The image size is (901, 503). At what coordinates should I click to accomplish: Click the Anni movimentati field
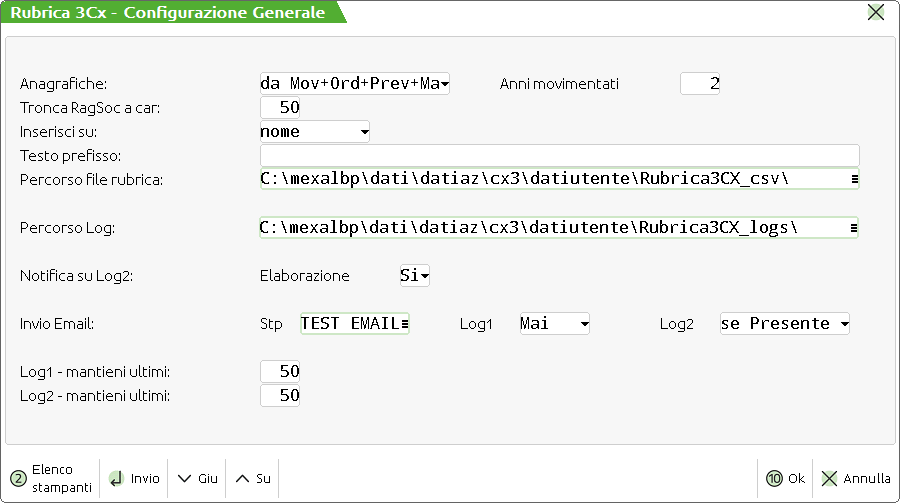tap(700, 84)
